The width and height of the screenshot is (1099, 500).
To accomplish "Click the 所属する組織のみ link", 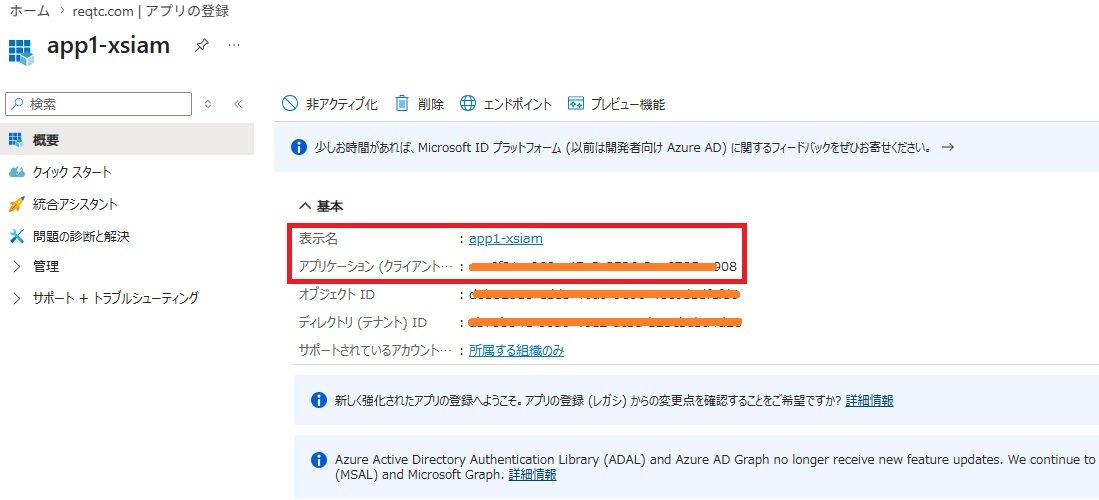I will pos(517,351).
